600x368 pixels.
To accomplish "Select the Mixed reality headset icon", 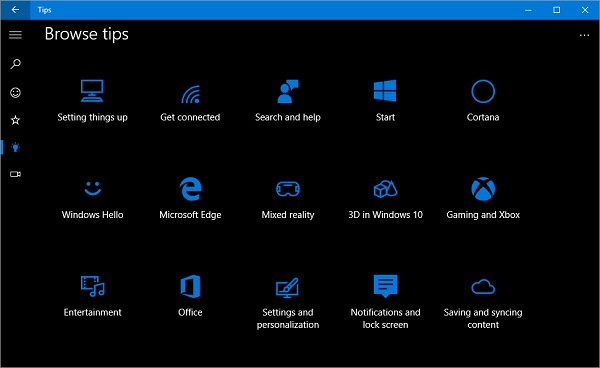I will tap(288, 189).
